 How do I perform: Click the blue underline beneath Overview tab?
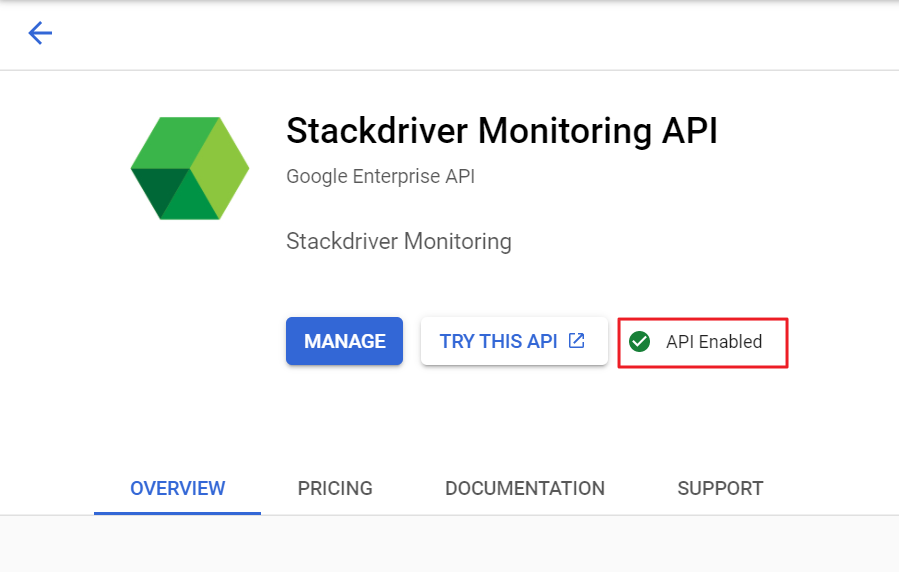(178, 513)
